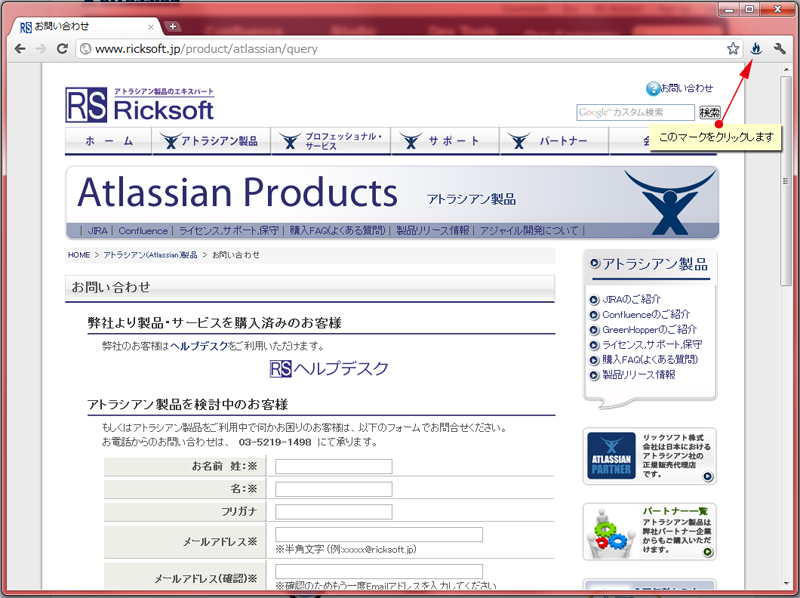Click the JIRA banner sub-link
This screenshot has width=800, height=598.
click(x=97, y=231)
